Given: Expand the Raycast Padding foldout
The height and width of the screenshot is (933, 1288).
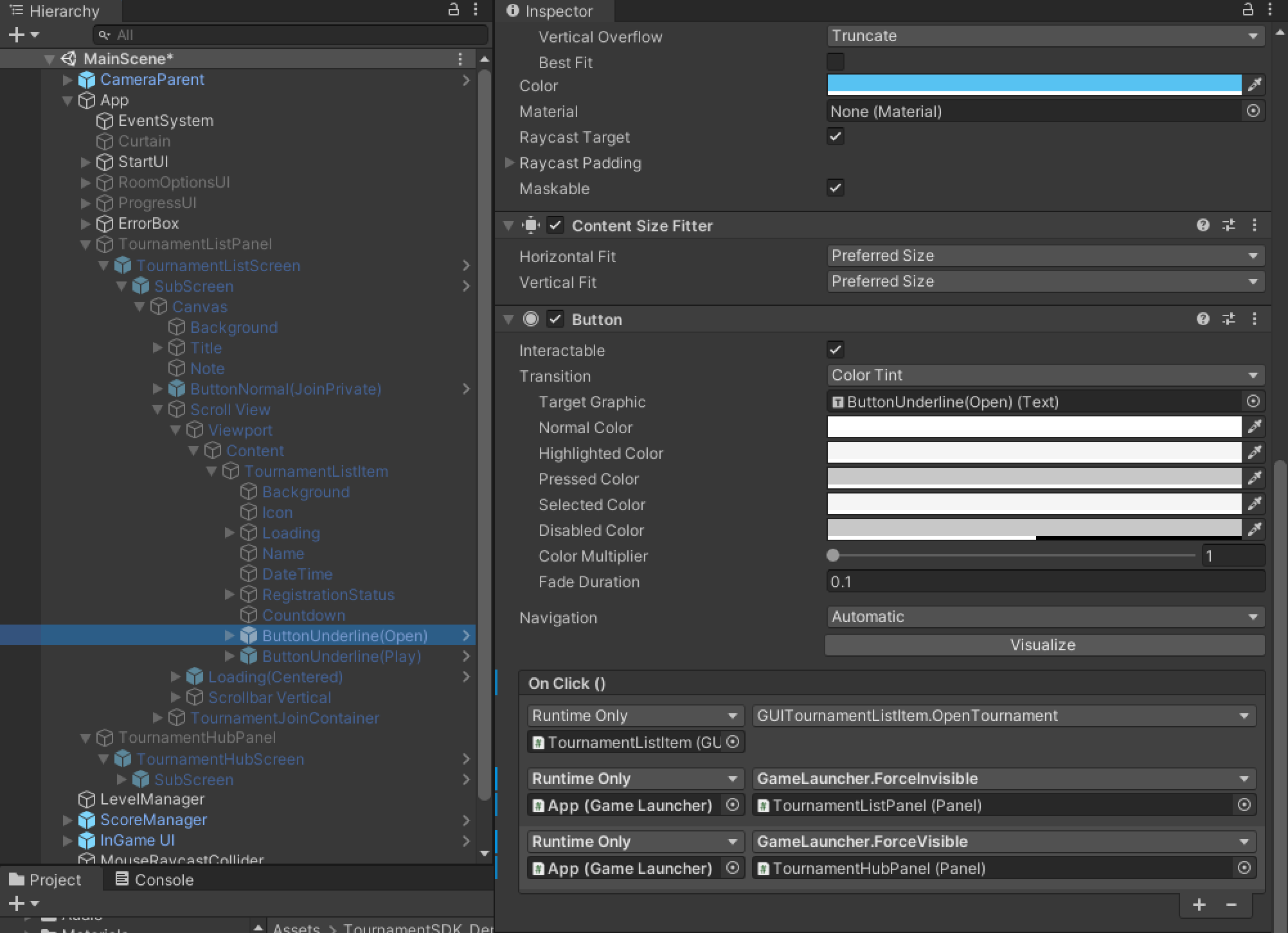Looking at the screenshot, I should click(510, 163).
